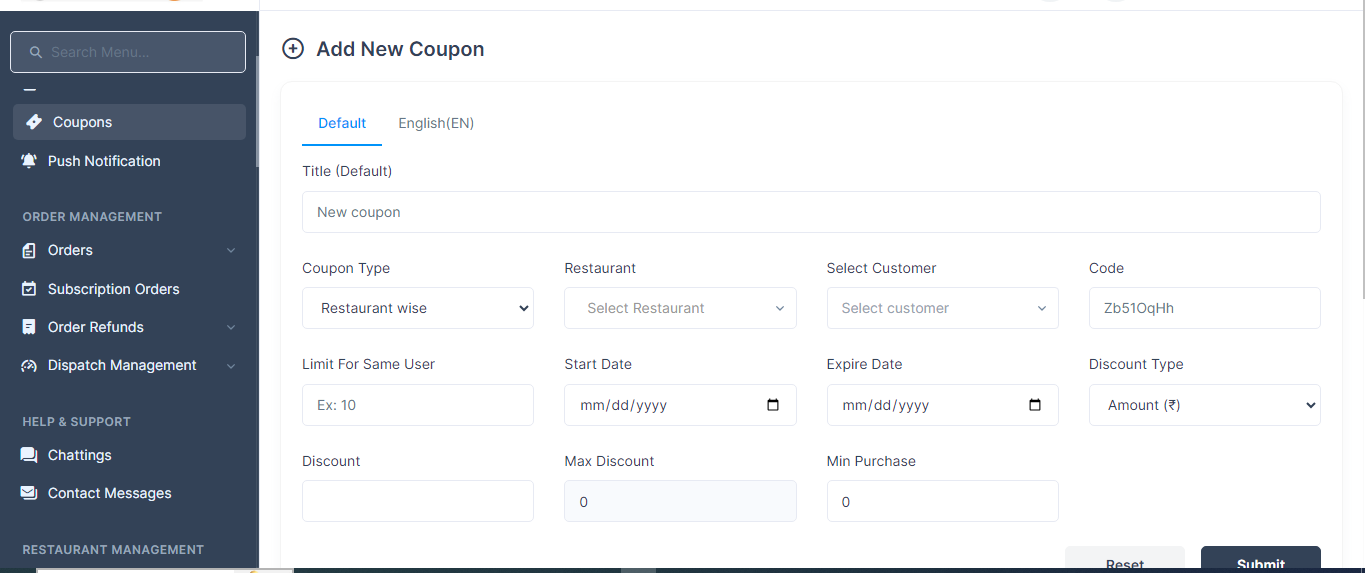Click the Contact Messages envelope icon

[x=29, y=493]
